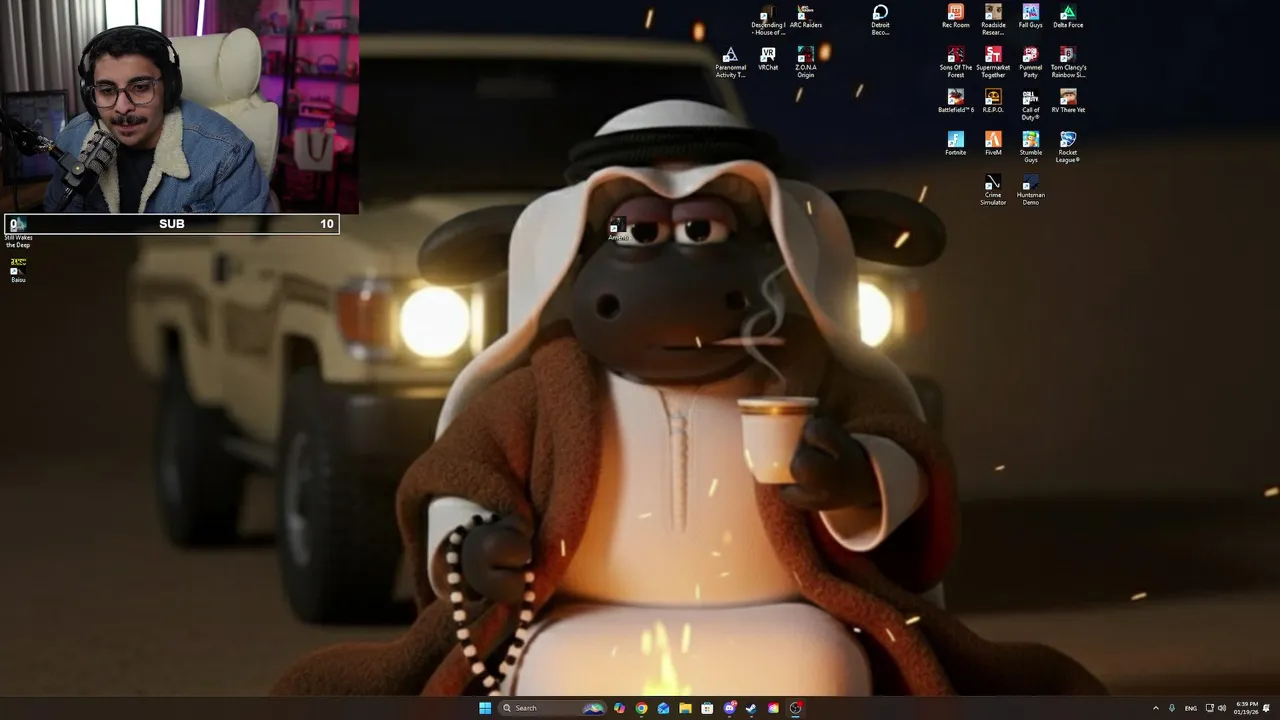Expand the hidden system tray icons
This screenshot has width=1280, height=720.
pyautogui.click(x=1156, y=708)
